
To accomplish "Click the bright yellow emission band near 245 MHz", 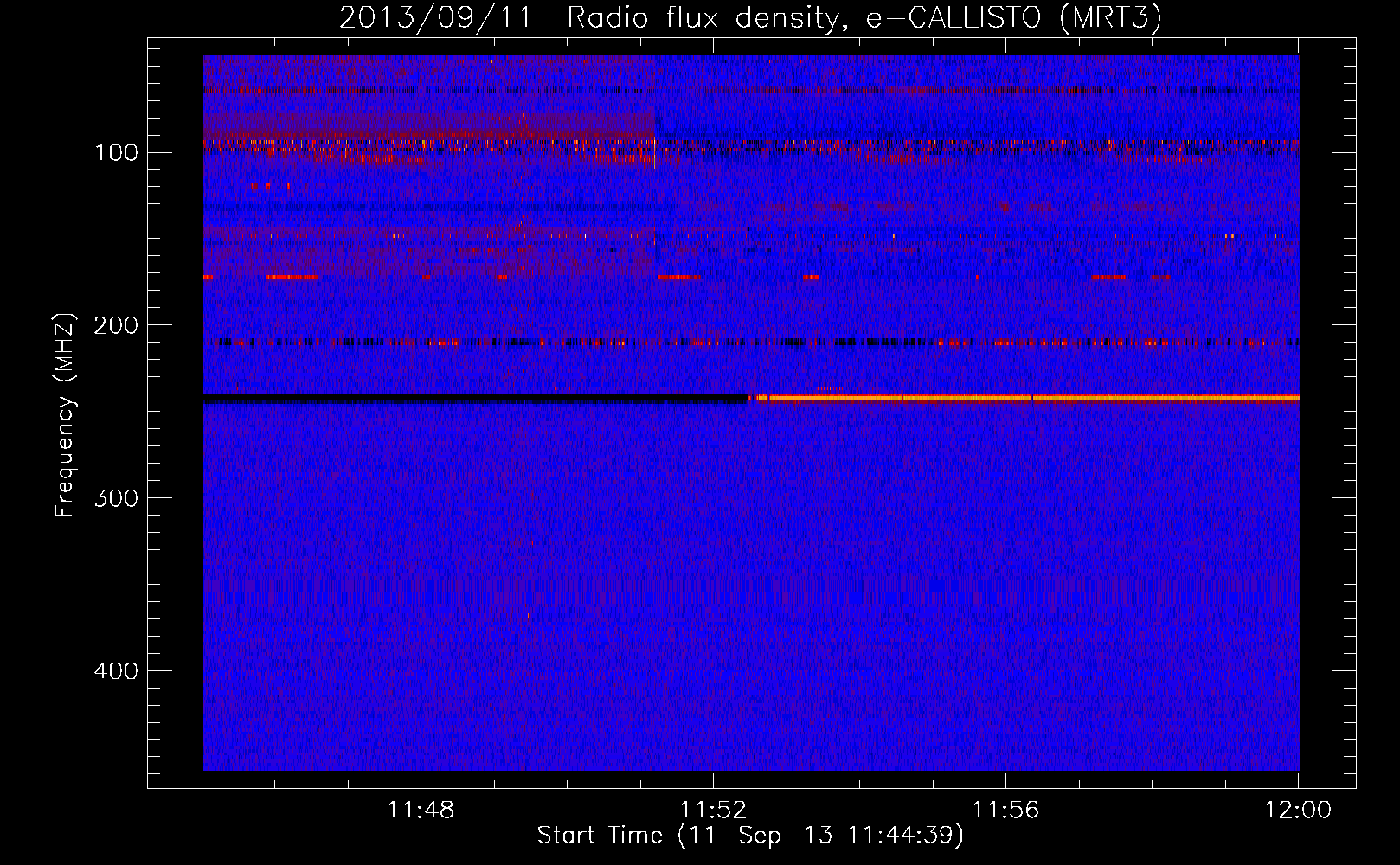I will tap(1024, 398).
